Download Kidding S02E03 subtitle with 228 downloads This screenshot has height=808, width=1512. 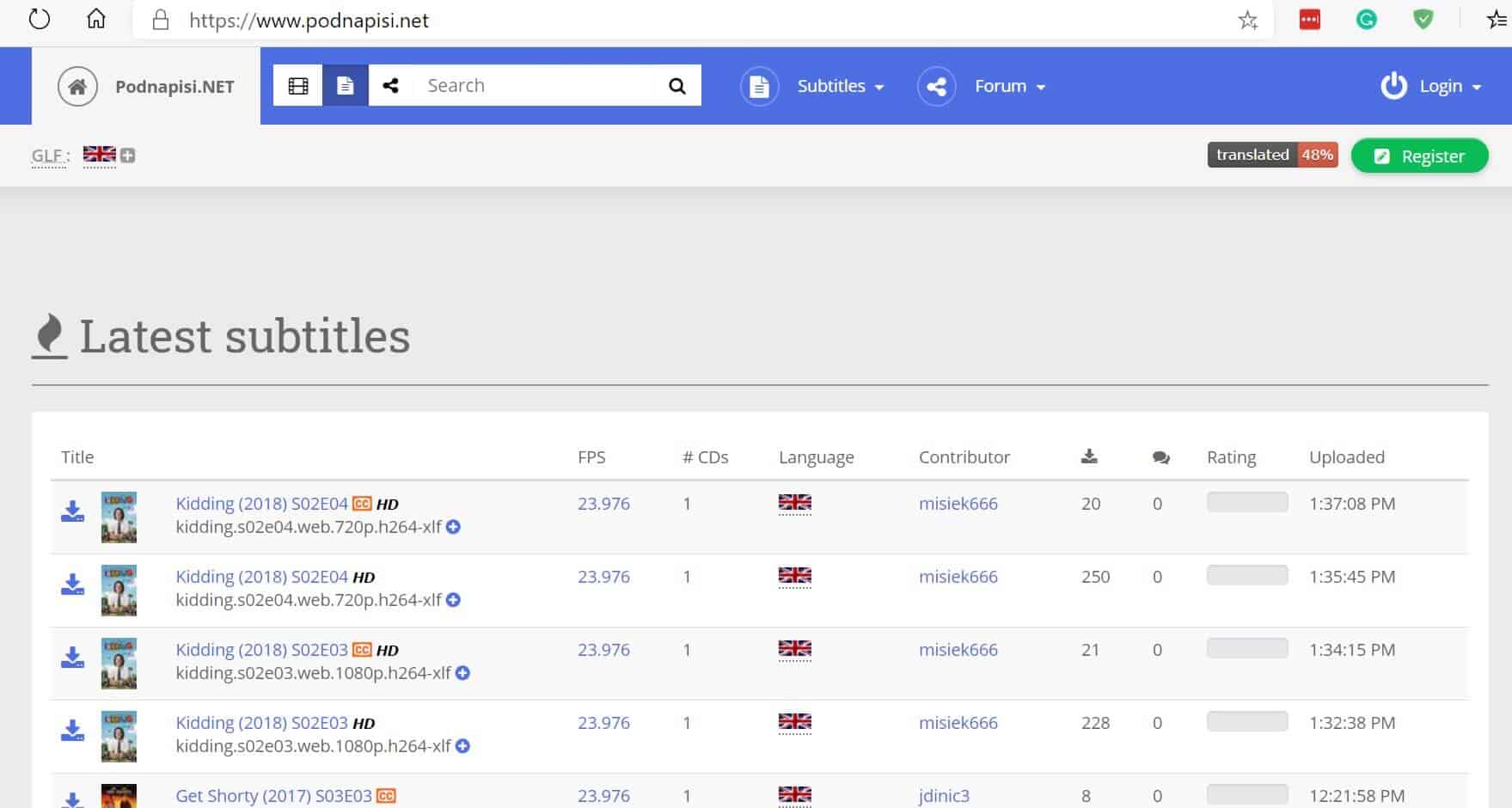[73, 731]
